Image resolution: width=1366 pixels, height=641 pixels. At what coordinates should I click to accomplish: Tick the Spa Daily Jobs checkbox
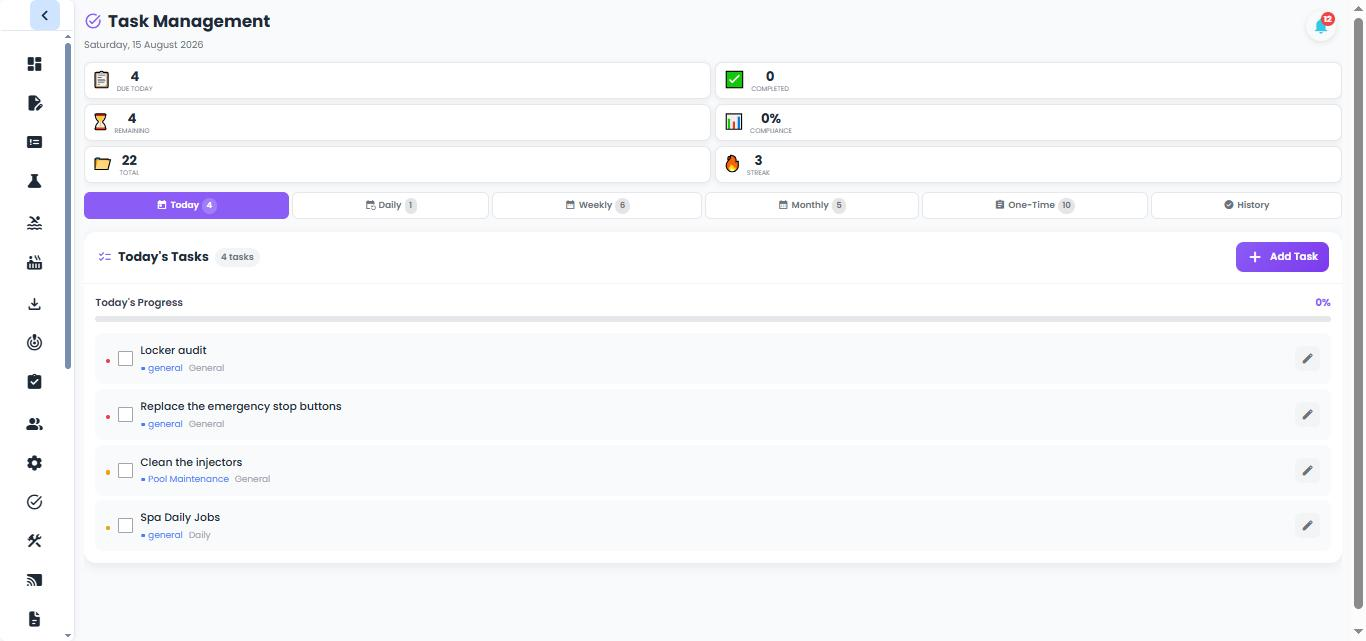[125, 525]
